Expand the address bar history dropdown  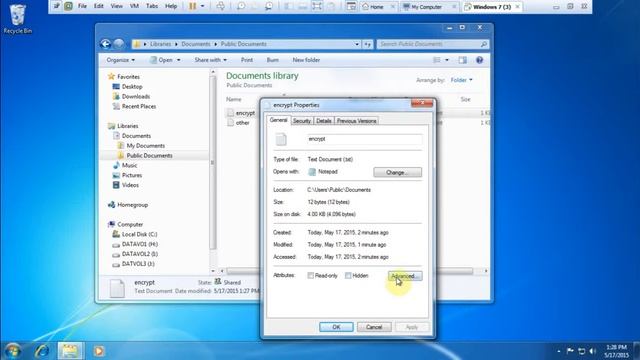[x=357, y=44]
